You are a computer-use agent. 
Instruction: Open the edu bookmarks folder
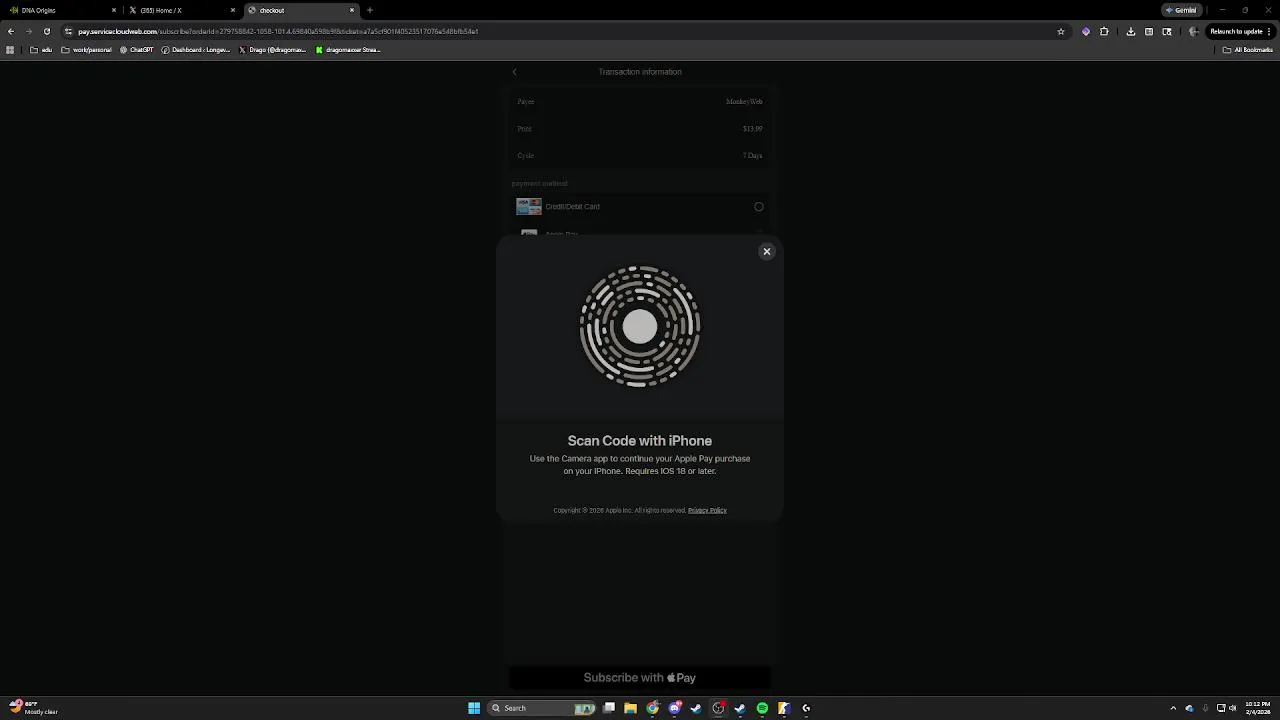point(41,50)
